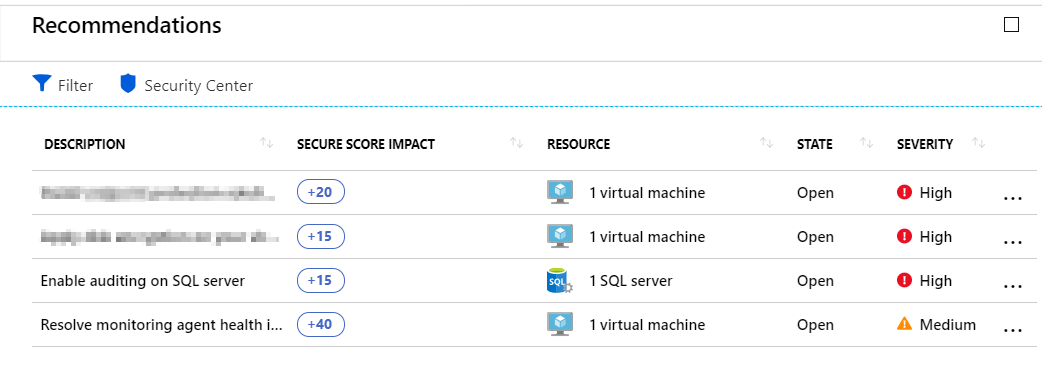Click the orange Medium severity warning icon
Screen dimensions: 1042x365
coord(904,324)
